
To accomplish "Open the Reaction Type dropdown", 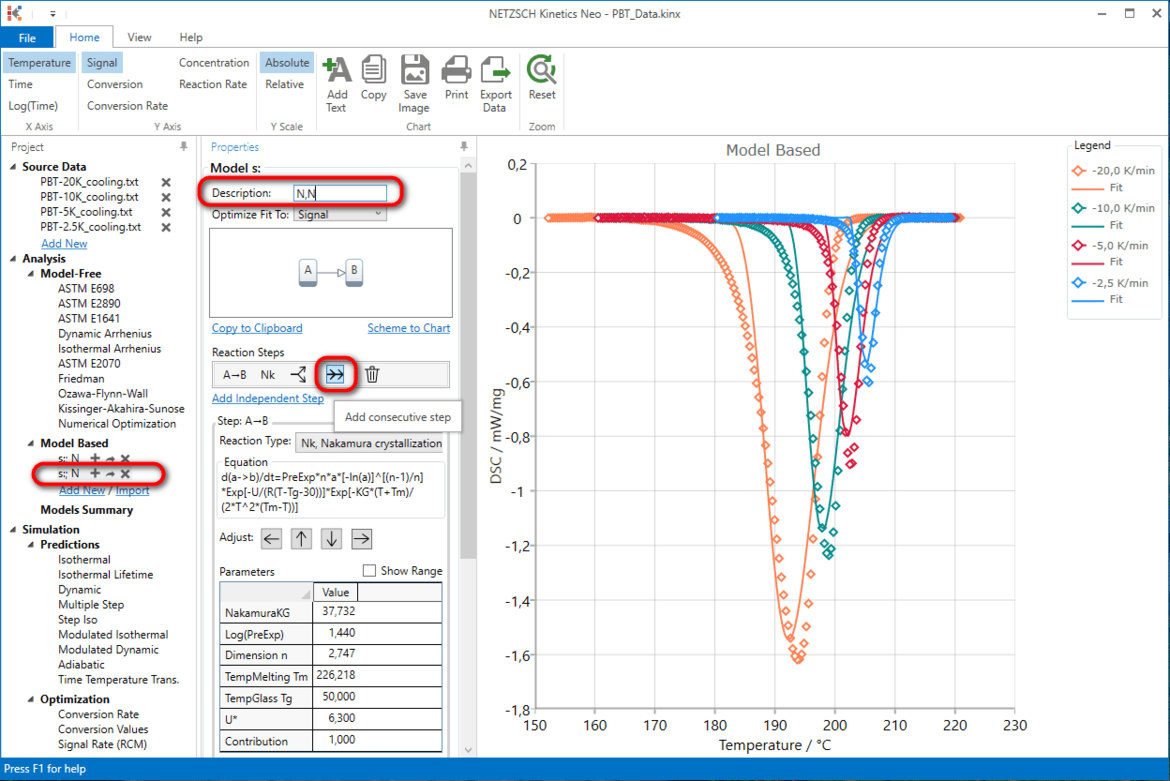I will click(371, 443).
